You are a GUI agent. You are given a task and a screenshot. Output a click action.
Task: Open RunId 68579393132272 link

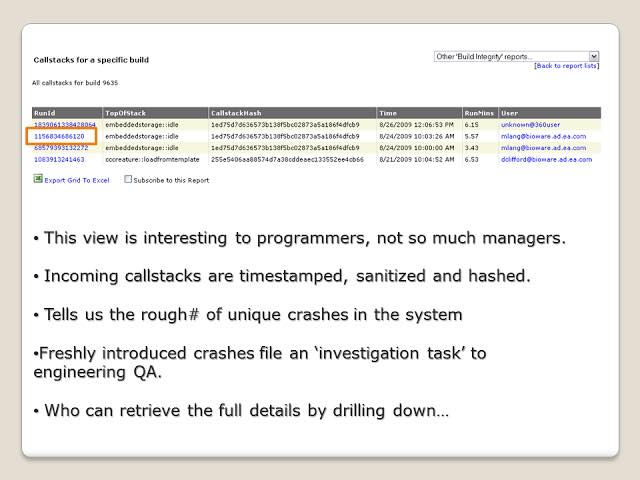tap(60, 147)
